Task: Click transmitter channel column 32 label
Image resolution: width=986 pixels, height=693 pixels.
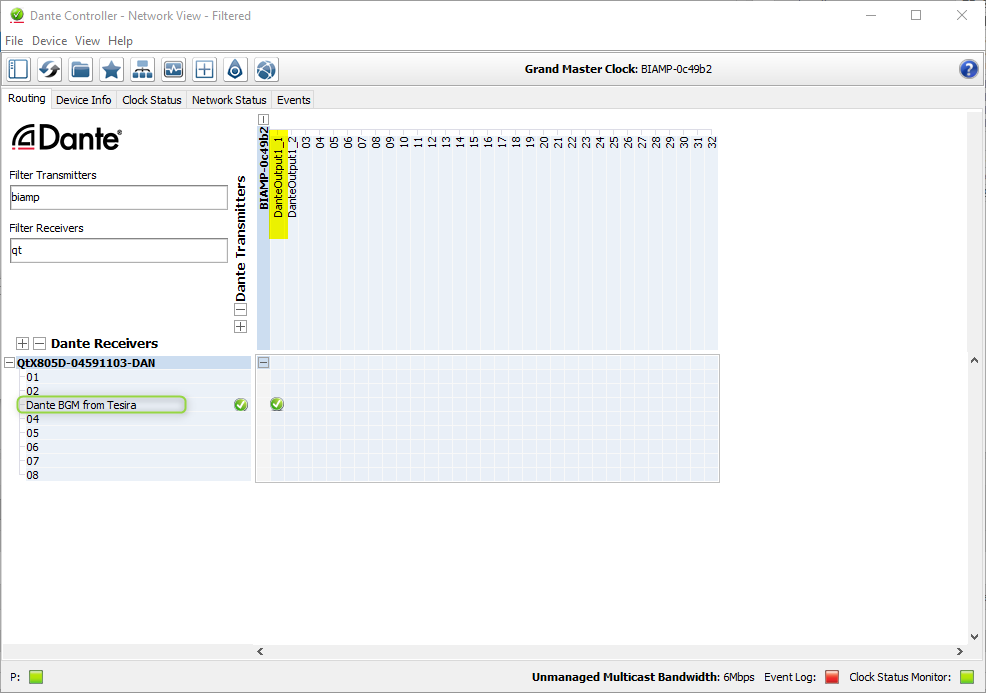Action: [712, 143]
